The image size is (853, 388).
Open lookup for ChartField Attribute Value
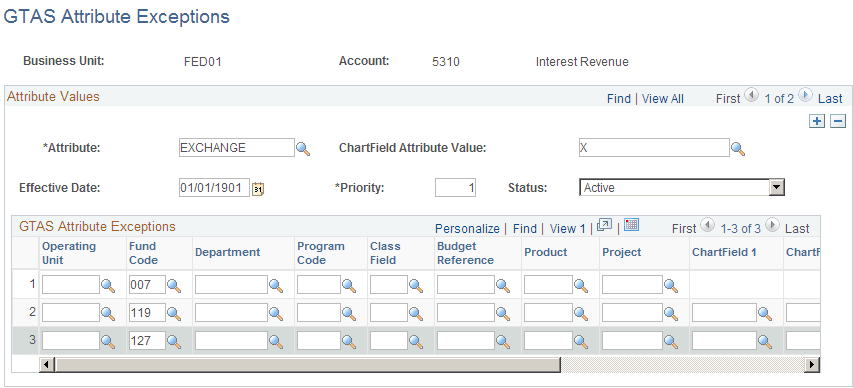[738, 149]
